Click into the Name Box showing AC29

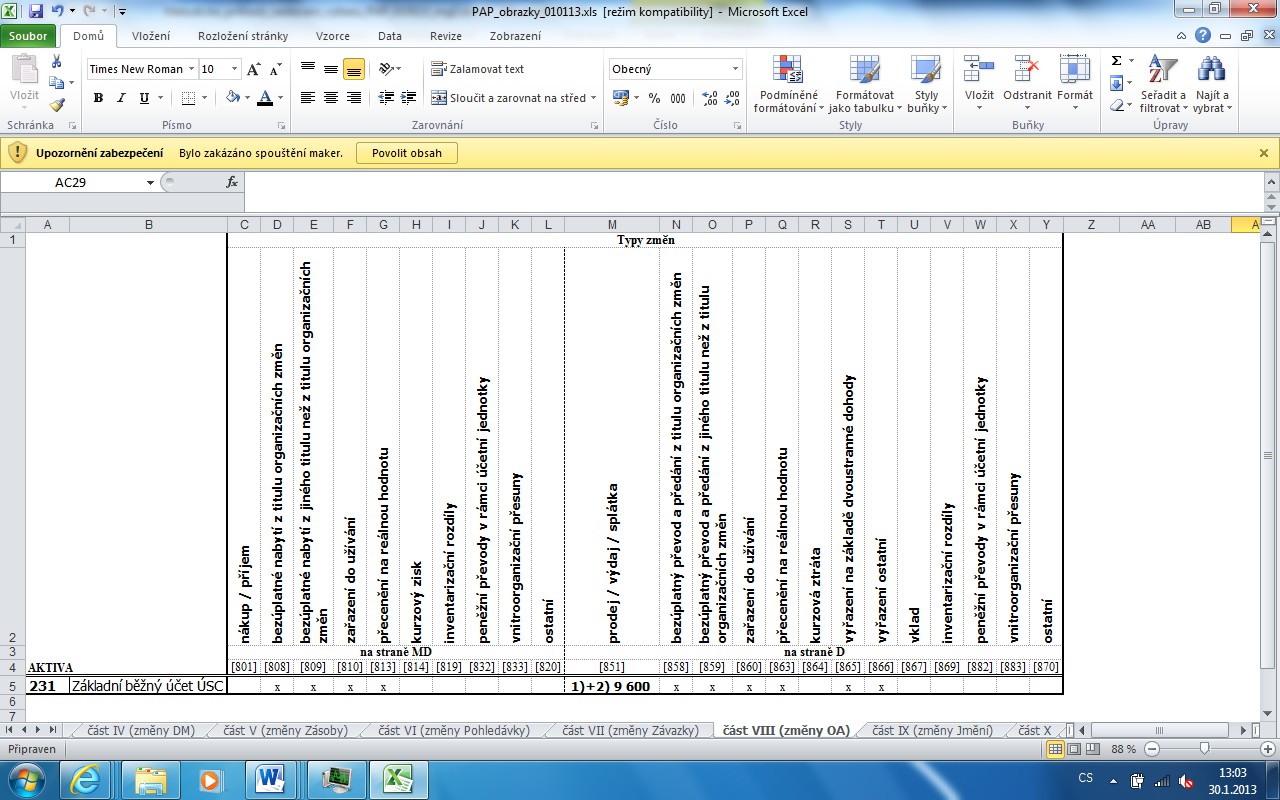coord(72,183)
